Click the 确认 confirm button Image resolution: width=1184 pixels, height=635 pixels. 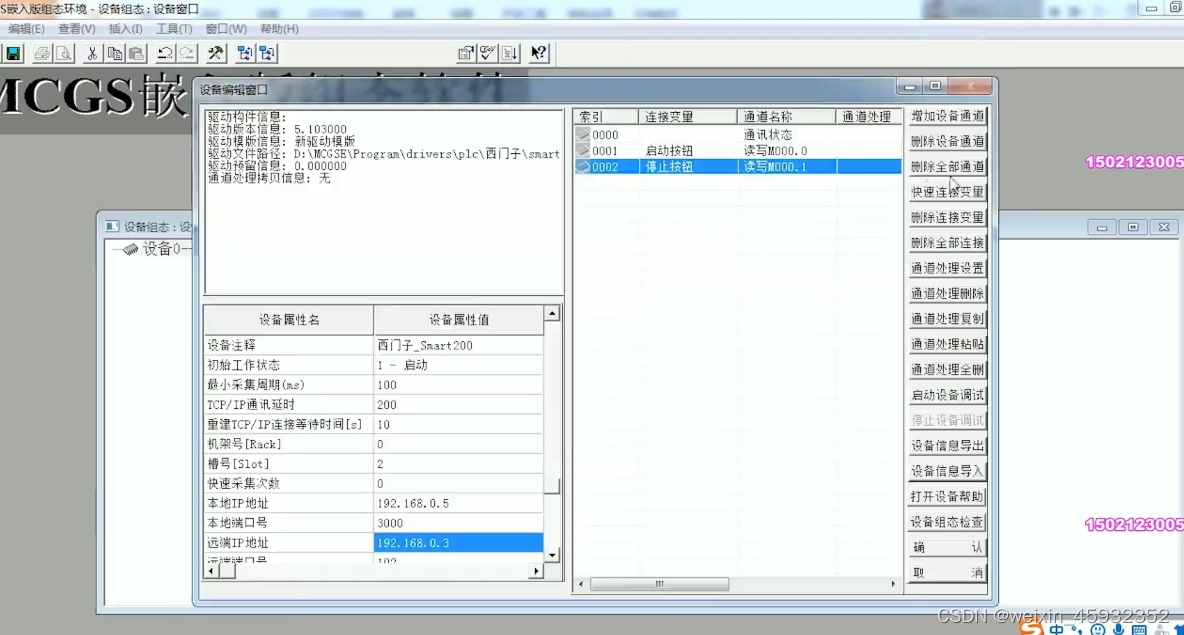[x=947, y=547]
